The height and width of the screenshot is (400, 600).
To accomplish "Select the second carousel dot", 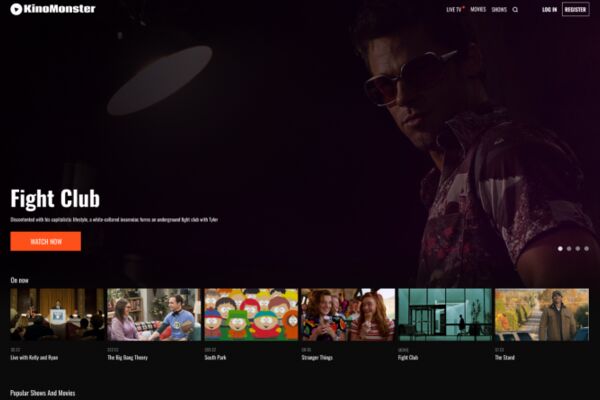I will pyautogui.click(x=569, y=249).
